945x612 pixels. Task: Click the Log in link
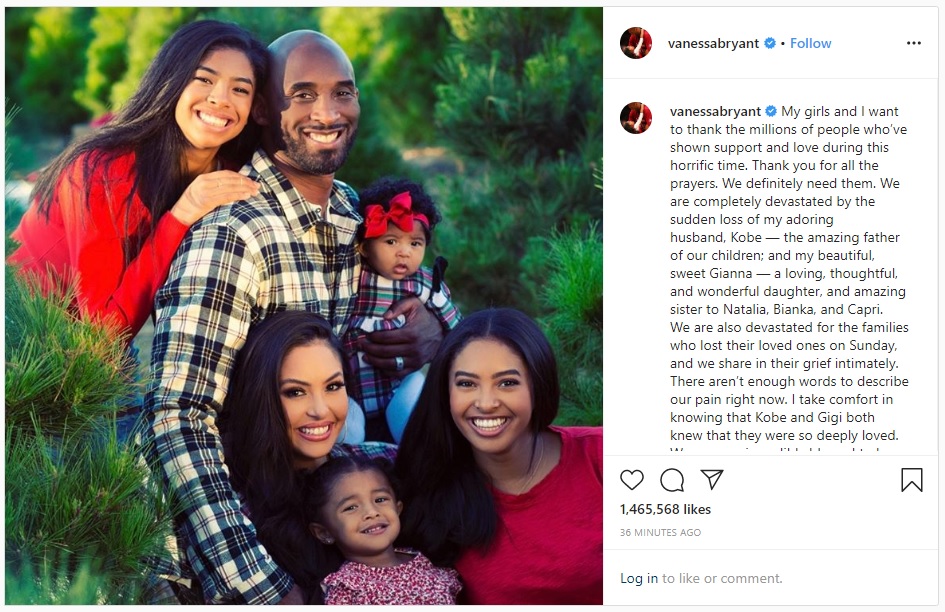tap(639, 578)
